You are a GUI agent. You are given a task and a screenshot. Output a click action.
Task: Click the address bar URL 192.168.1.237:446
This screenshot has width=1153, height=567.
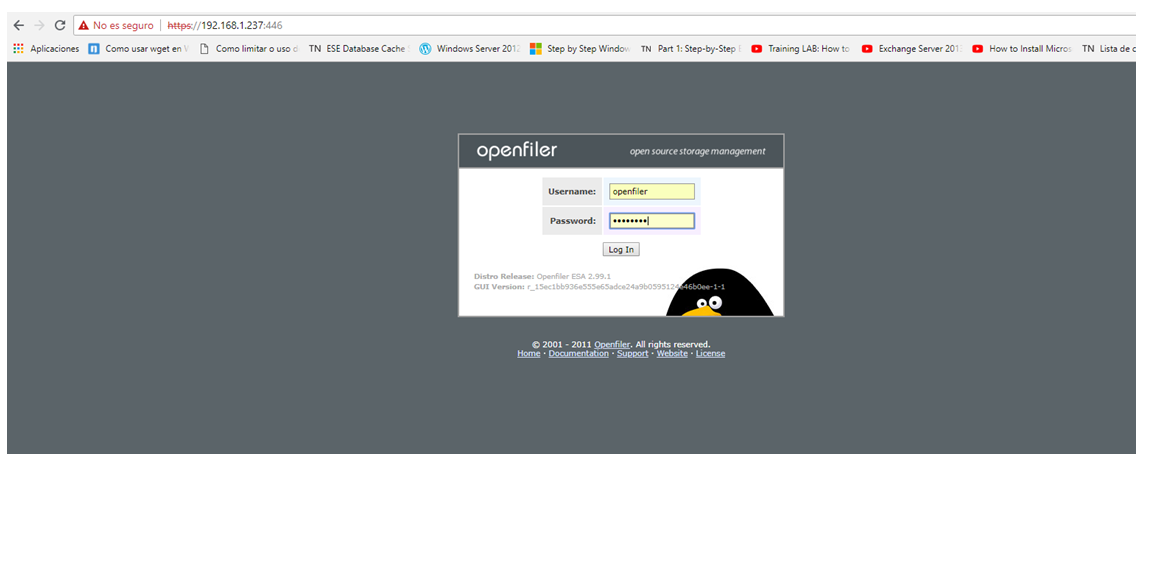click(x=225, y=25)
